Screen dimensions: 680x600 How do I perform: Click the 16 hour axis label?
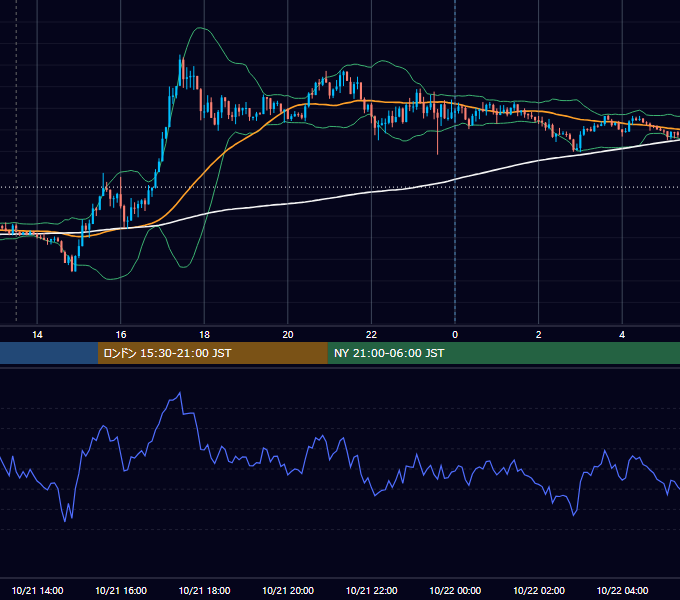(121, 335)
